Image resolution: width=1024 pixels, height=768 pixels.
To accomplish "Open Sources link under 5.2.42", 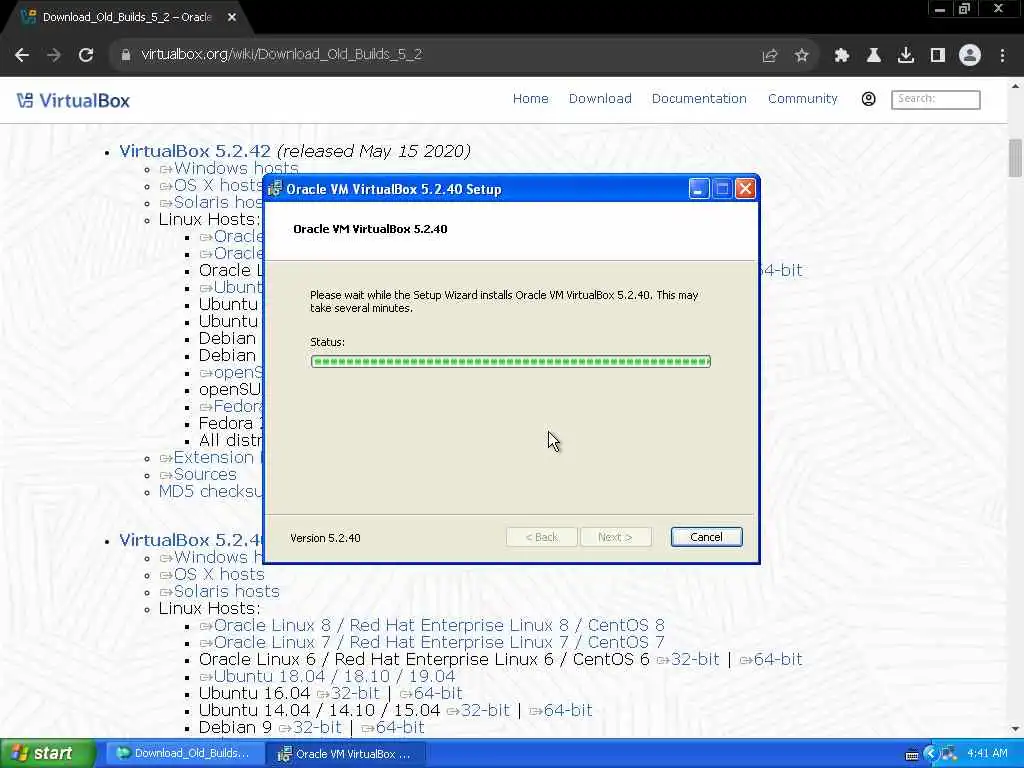I will pos(198,475).
